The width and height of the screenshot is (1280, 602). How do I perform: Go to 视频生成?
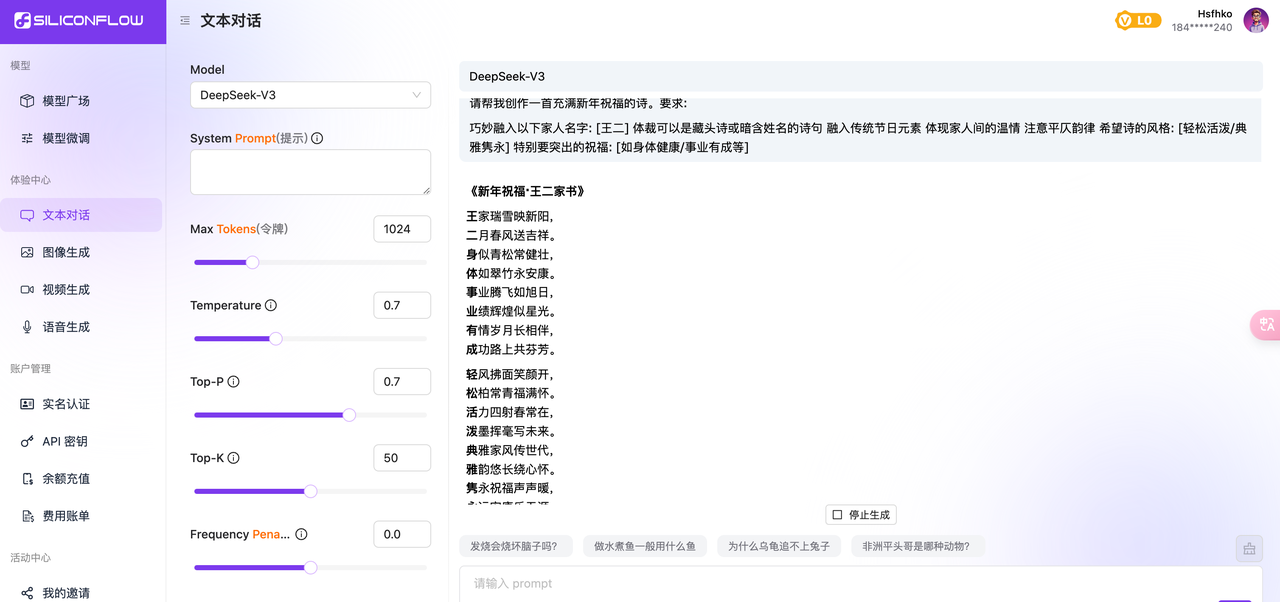pyautogui.click(x=82, y=289)
